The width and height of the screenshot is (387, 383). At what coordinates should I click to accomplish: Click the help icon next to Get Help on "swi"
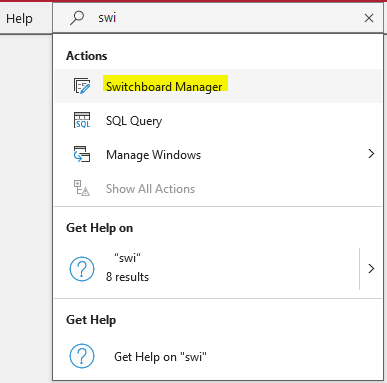click(82, 356)
